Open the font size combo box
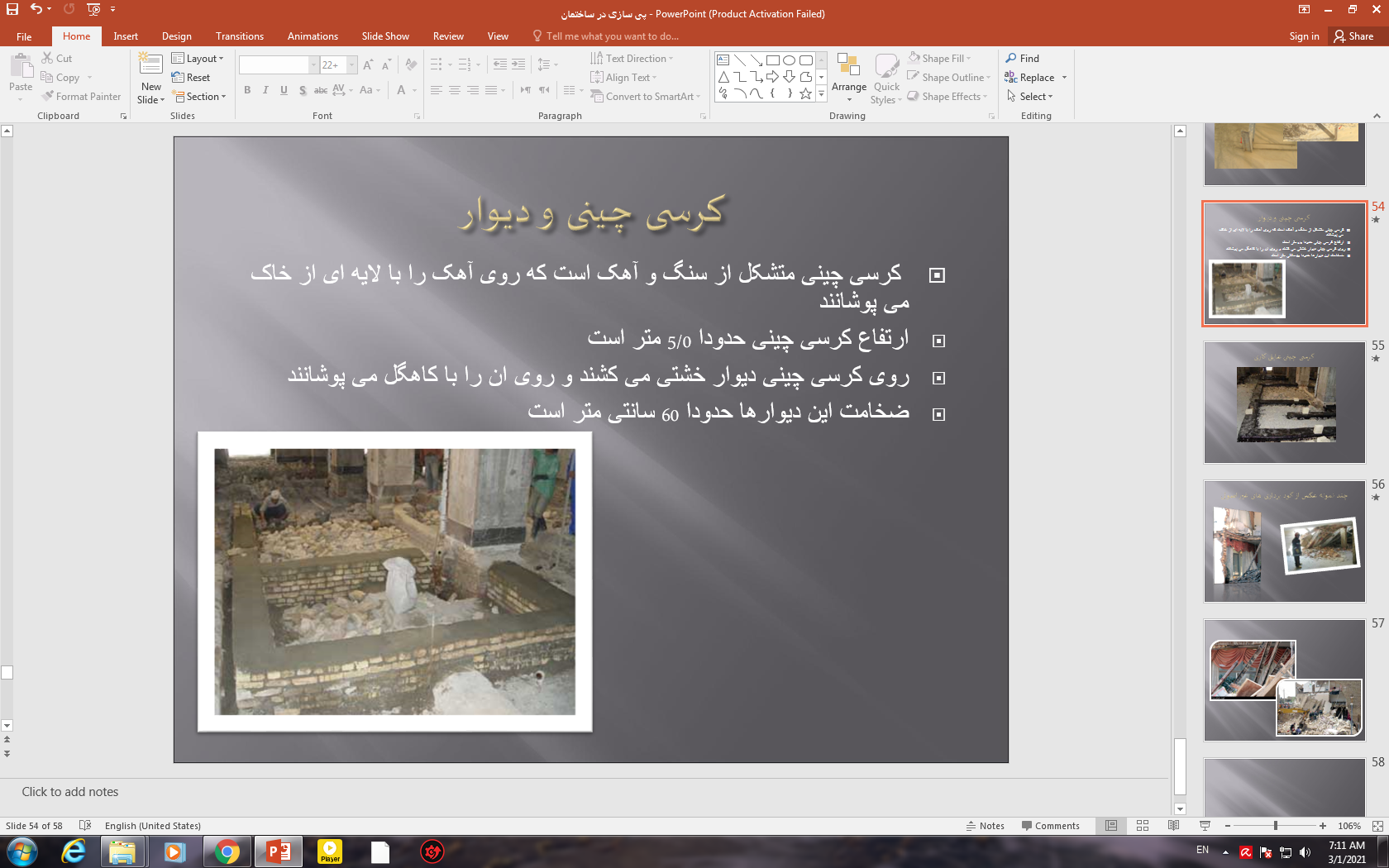Image resolution: width=1389 pixels, height=868 pixels. tap(338, 65)
